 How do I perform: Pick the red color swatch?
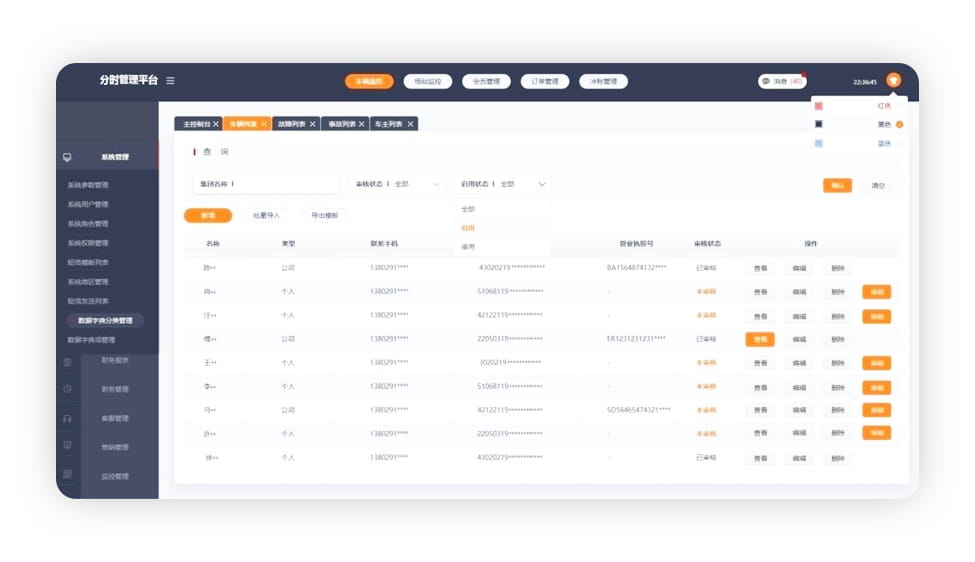coord(819,106)
